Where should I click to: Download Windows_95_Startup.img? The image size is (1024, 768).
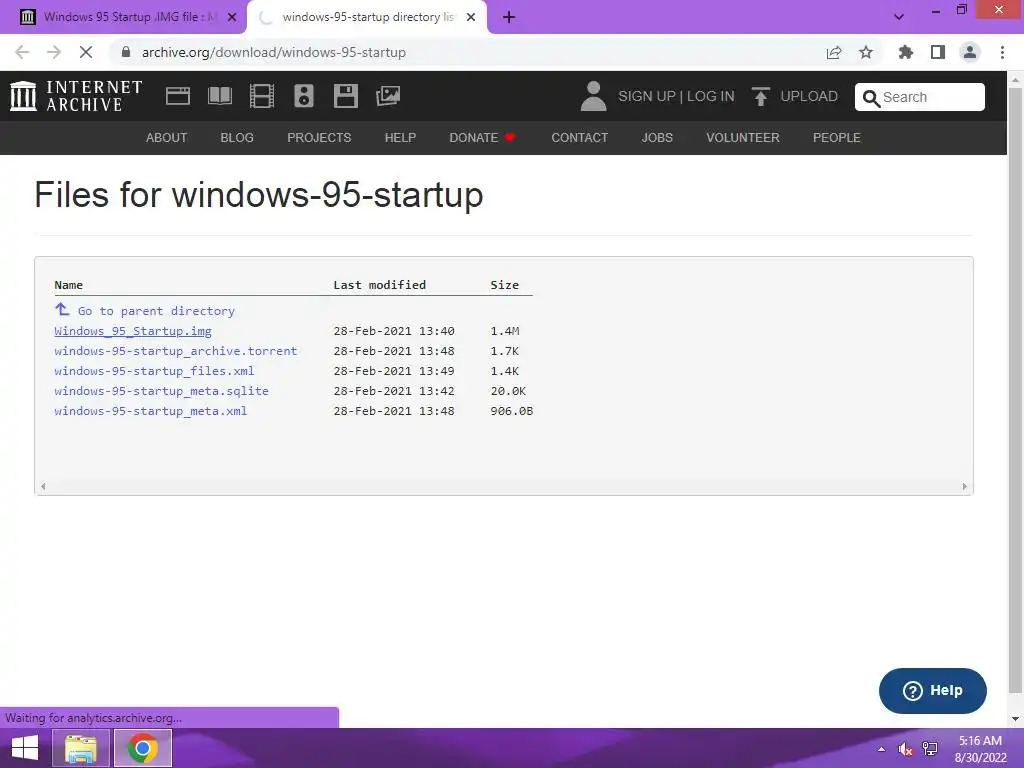pyautogui.click(x=133, y=331)
